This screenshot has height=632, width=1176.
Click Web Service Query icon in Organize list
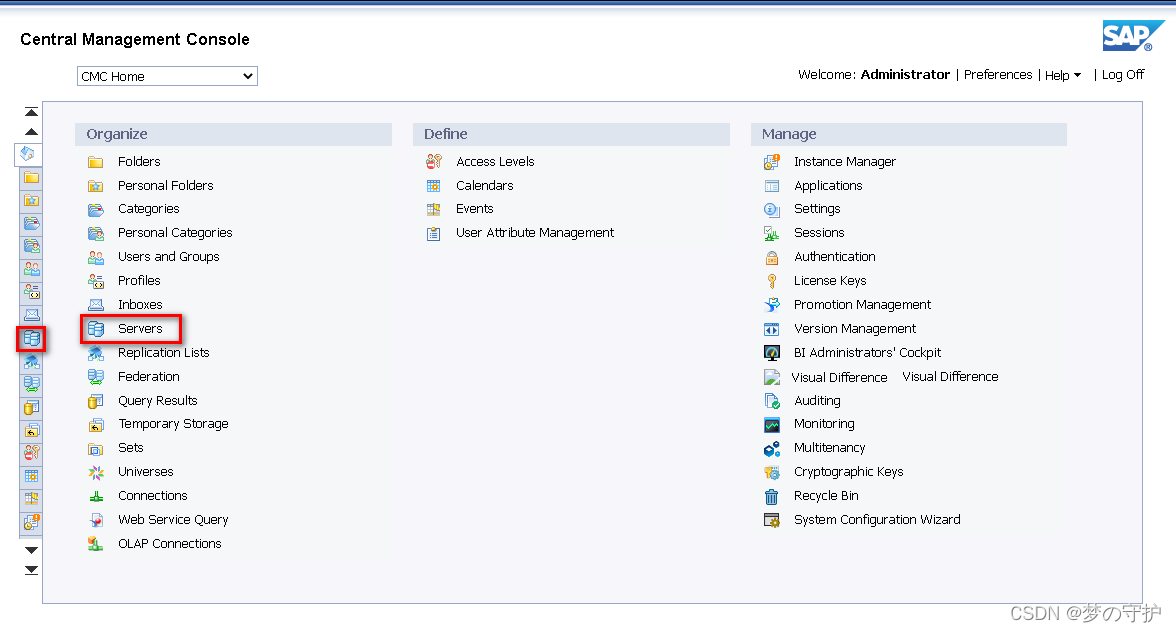pyautogui.click(x=96, y=520)
